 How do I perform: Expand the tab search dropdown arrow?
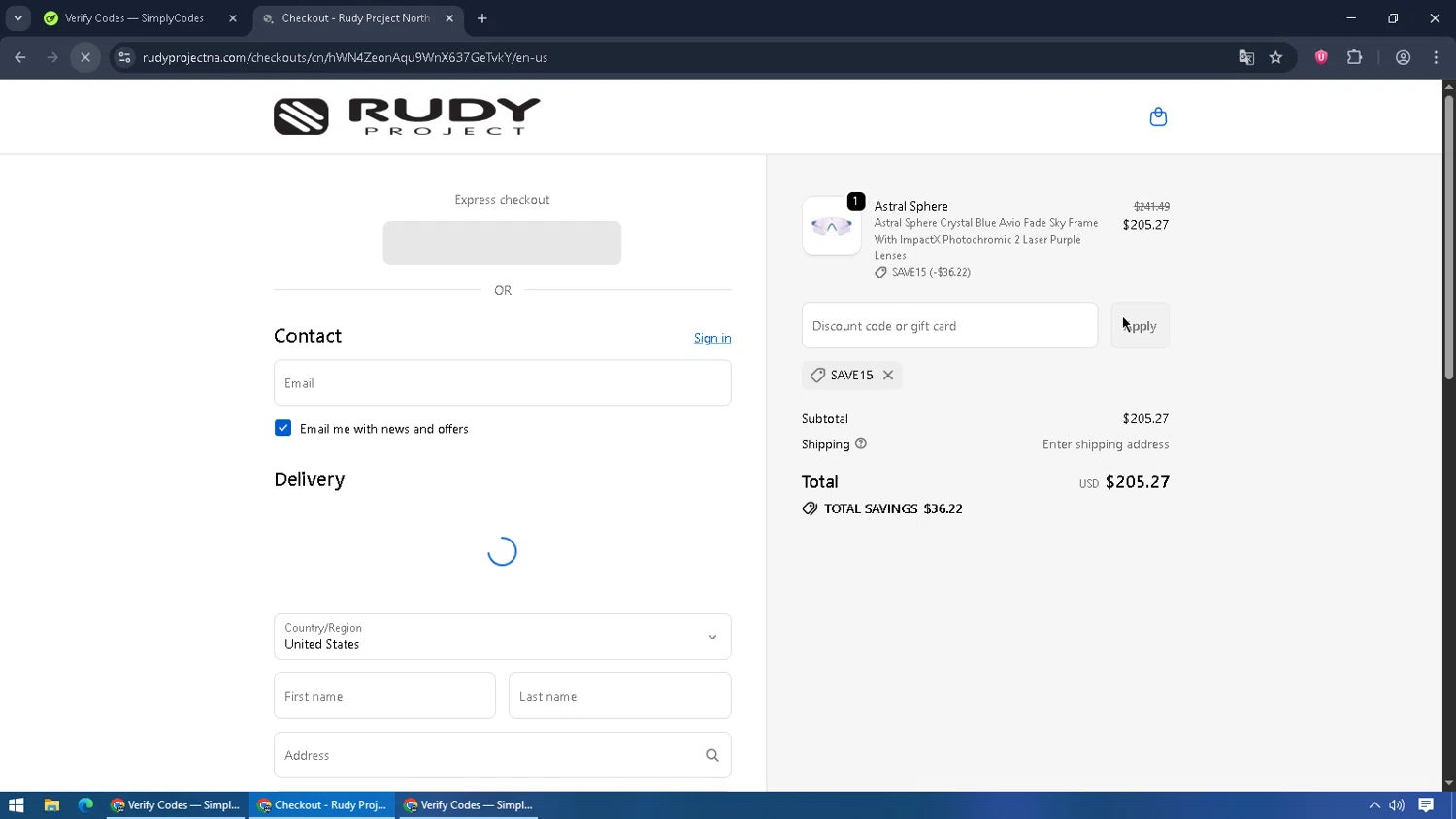[x=17, y=18]
